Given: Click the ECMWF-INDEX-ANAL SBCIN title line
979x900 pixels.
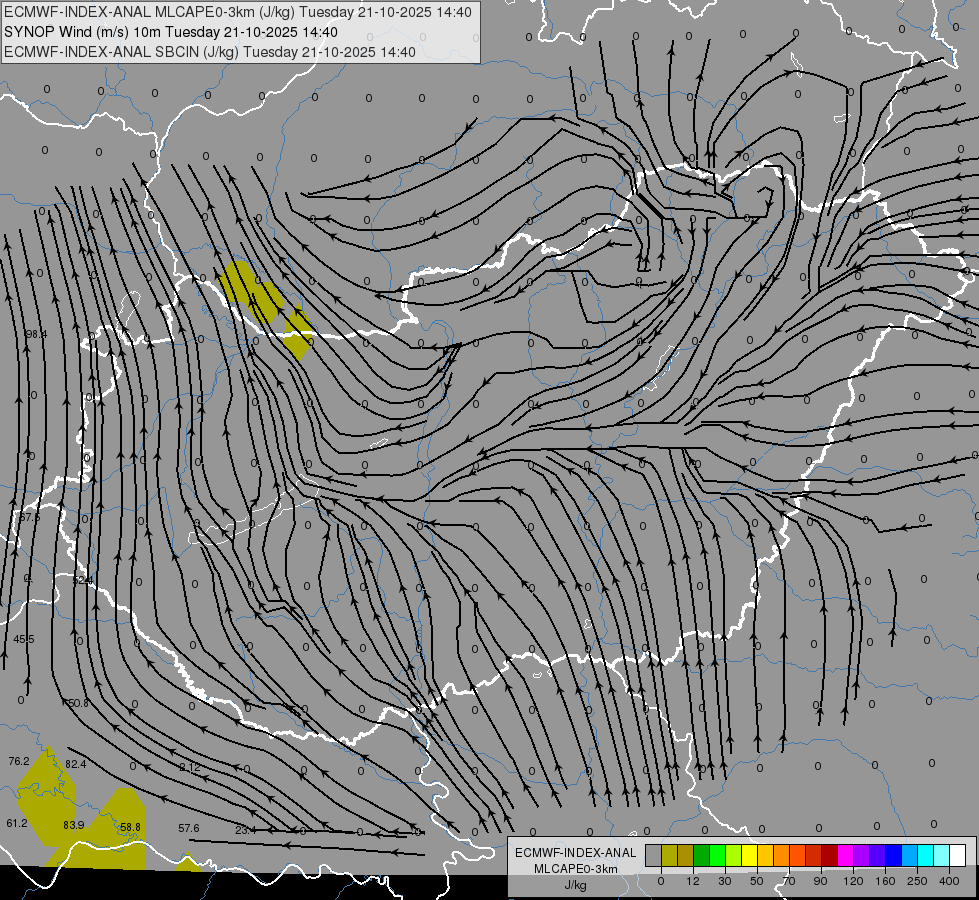Looking at the screenshot, I should pos(210,52).
